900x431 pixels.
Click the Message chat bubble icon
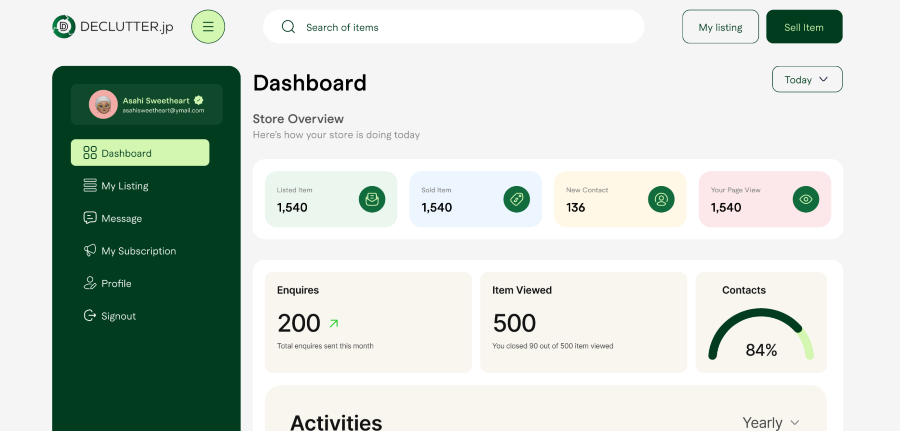(90, 218)
